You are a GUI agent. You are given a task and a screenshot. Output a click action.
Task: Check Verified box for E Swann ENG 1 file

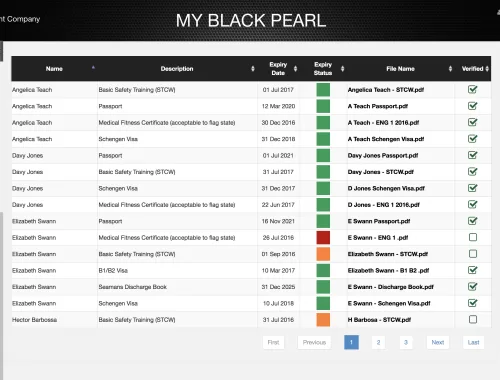(473, 237)
